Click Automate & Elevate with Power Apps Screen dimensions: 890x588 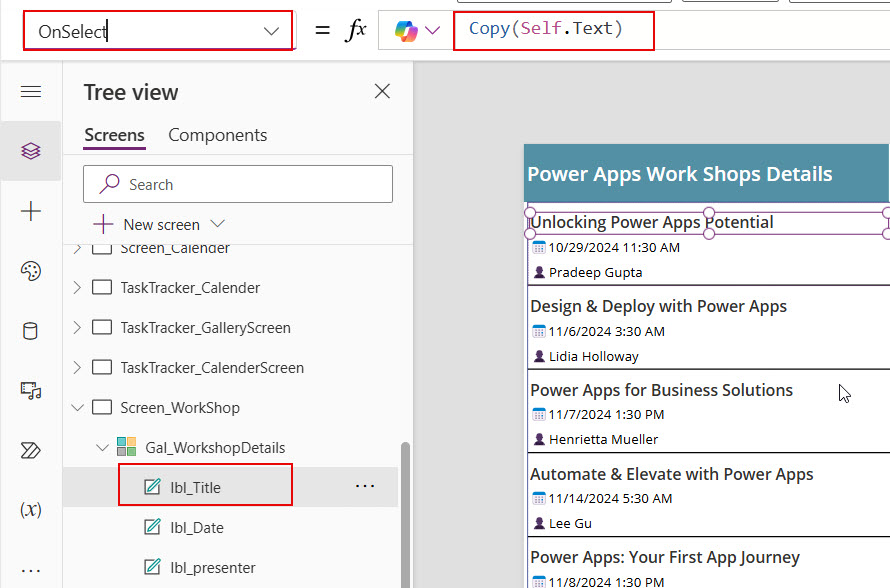(671, 474)
